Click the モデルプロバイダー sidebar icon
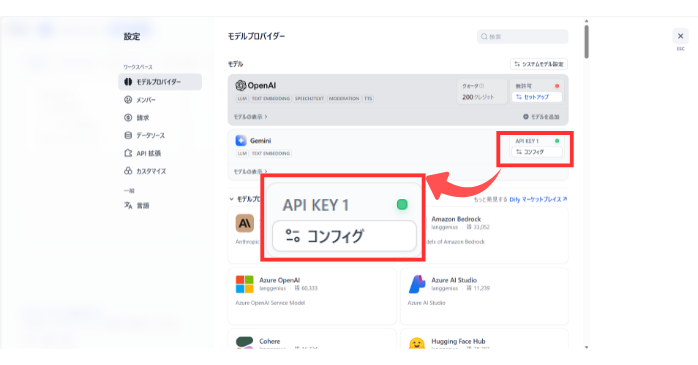Viewport: 698px width, 365px height. [128, 82]
